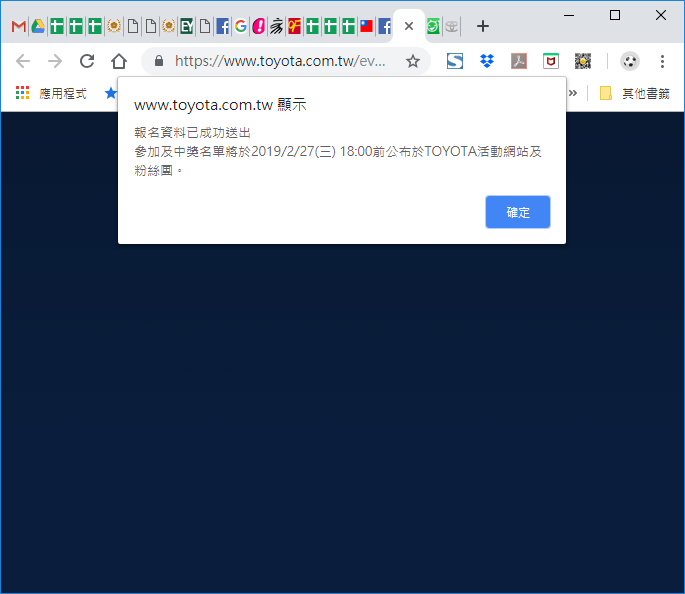Open a new tab with plus button

pos(483,26)
